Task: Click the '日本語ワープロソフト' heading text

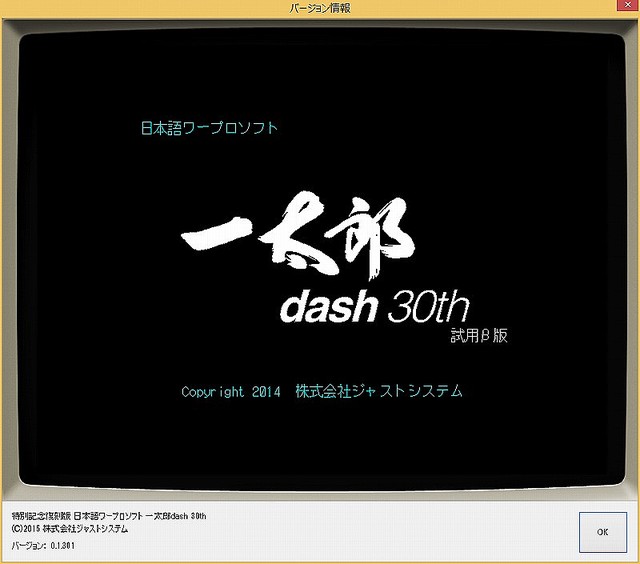Action: [209, 128]
